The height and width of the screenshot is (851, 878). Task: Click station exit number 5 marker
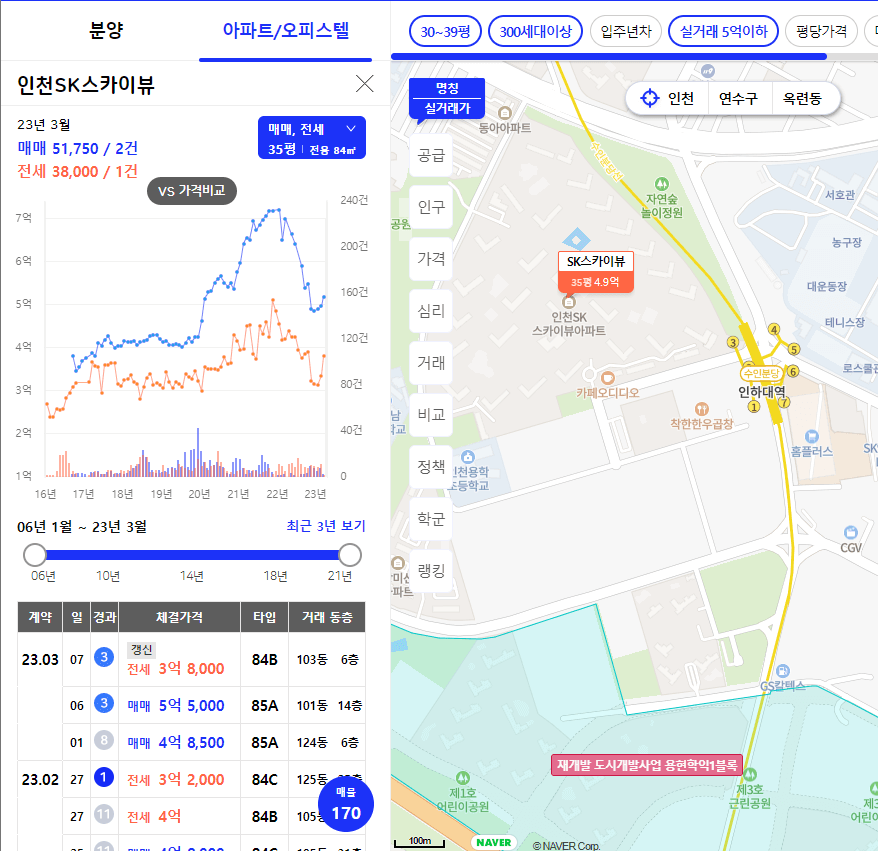793,349
